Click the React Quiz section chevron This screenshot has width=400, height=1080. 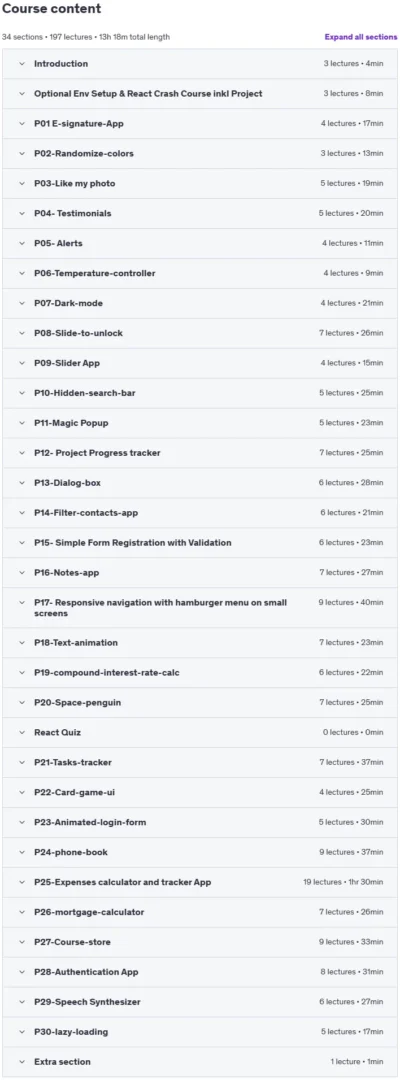click(22, 733)
